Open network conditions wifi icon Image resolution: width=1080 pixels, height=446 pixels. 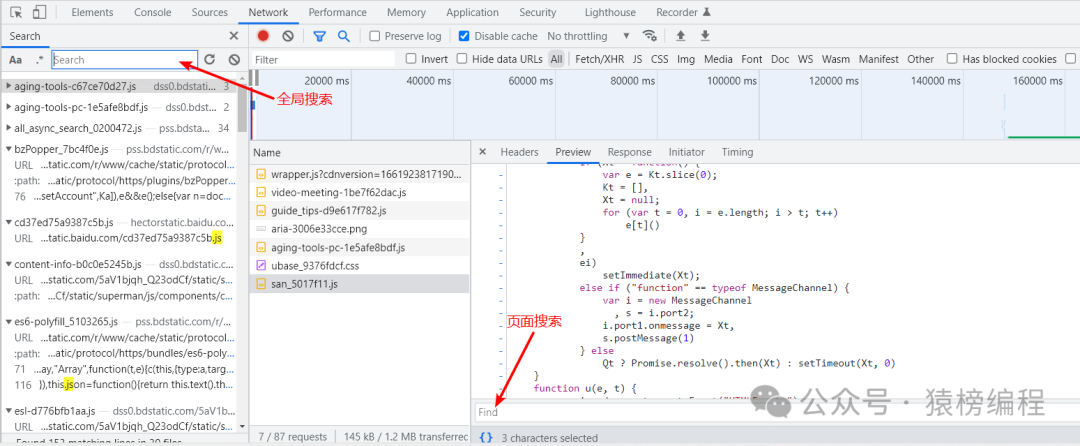(649, 36)
